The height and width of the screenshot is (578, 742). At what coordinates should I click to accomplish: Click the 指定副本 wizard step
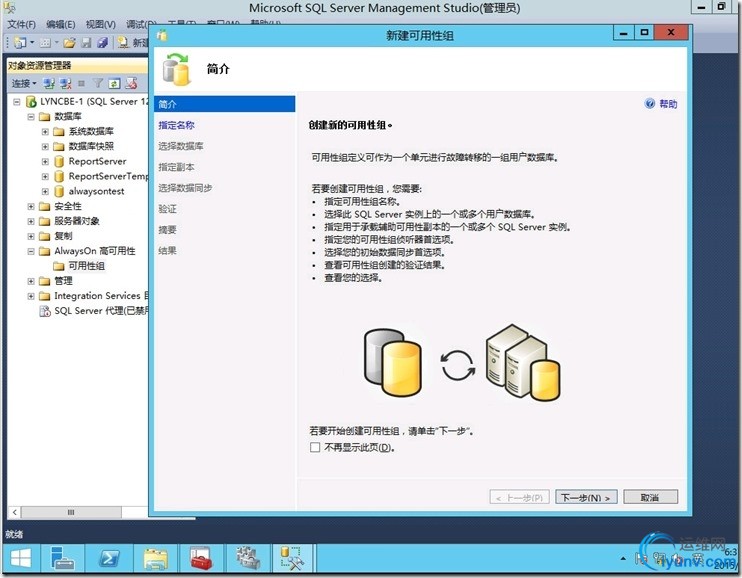pyautogui.click(x=176, y=167)
